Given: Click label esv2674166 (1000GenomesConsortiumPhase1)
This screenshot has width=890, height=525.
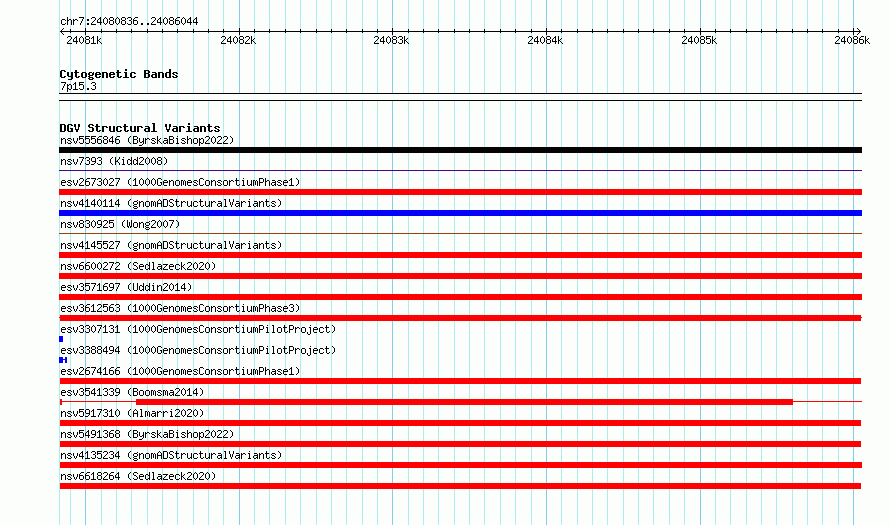Looking at the screenshot, I should (180, 371).
